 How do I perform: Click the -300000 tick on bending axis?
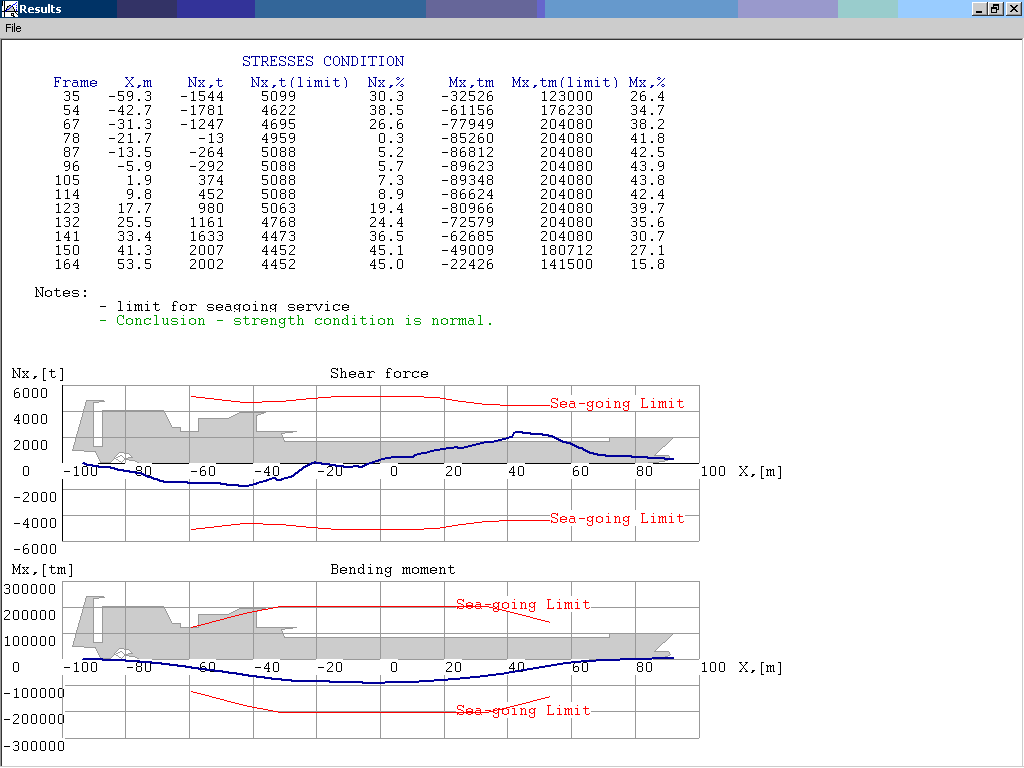[34, 746]
